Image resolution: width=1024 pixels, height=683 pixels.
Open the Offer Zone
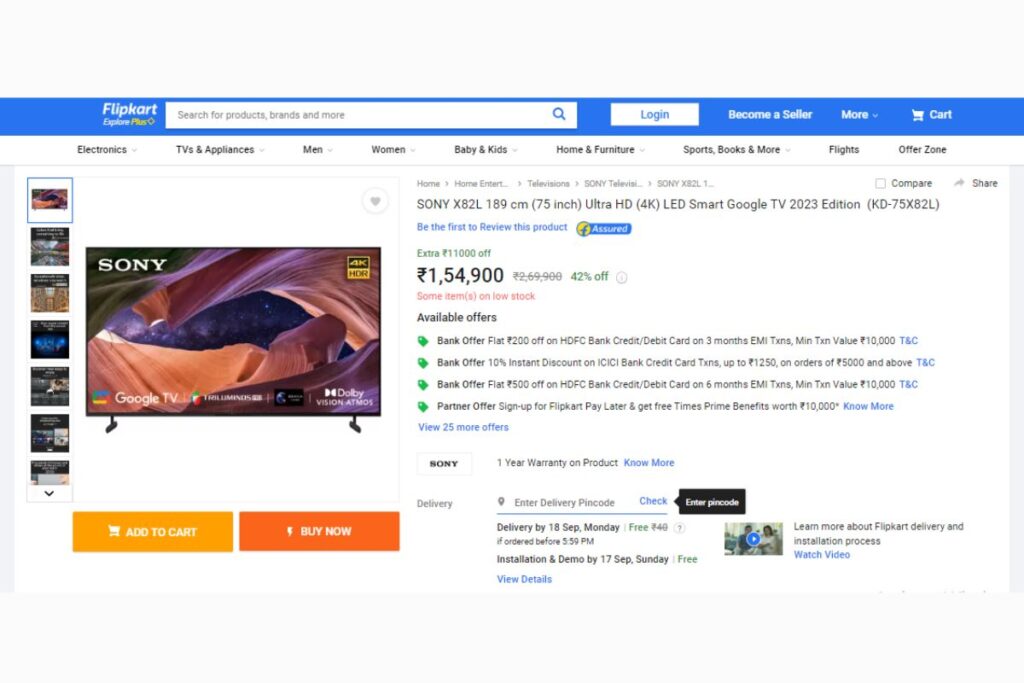coord(922,150)
